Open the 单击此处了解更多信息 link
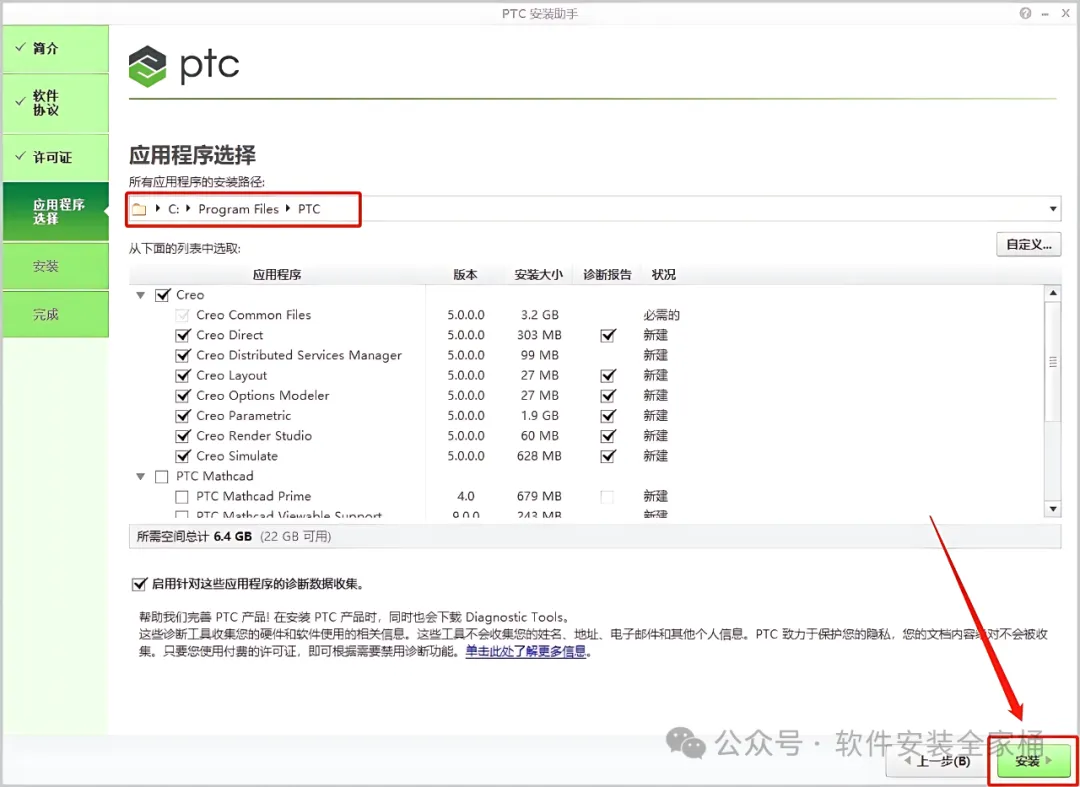This screenshot has height=787, width=1080. click(x=526, y=651)
